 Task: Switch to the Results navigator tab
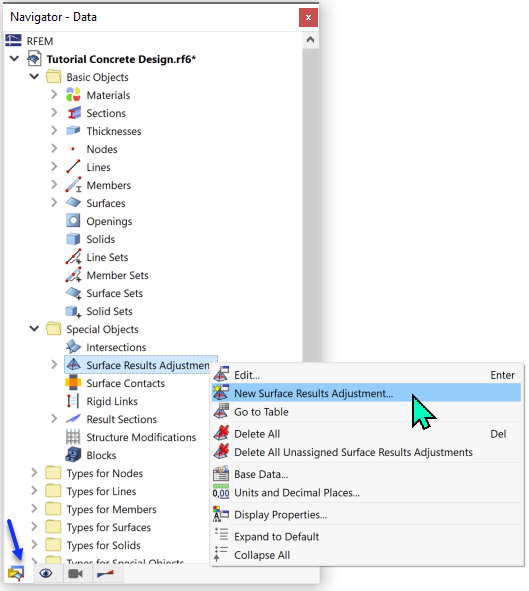point(105,573)
